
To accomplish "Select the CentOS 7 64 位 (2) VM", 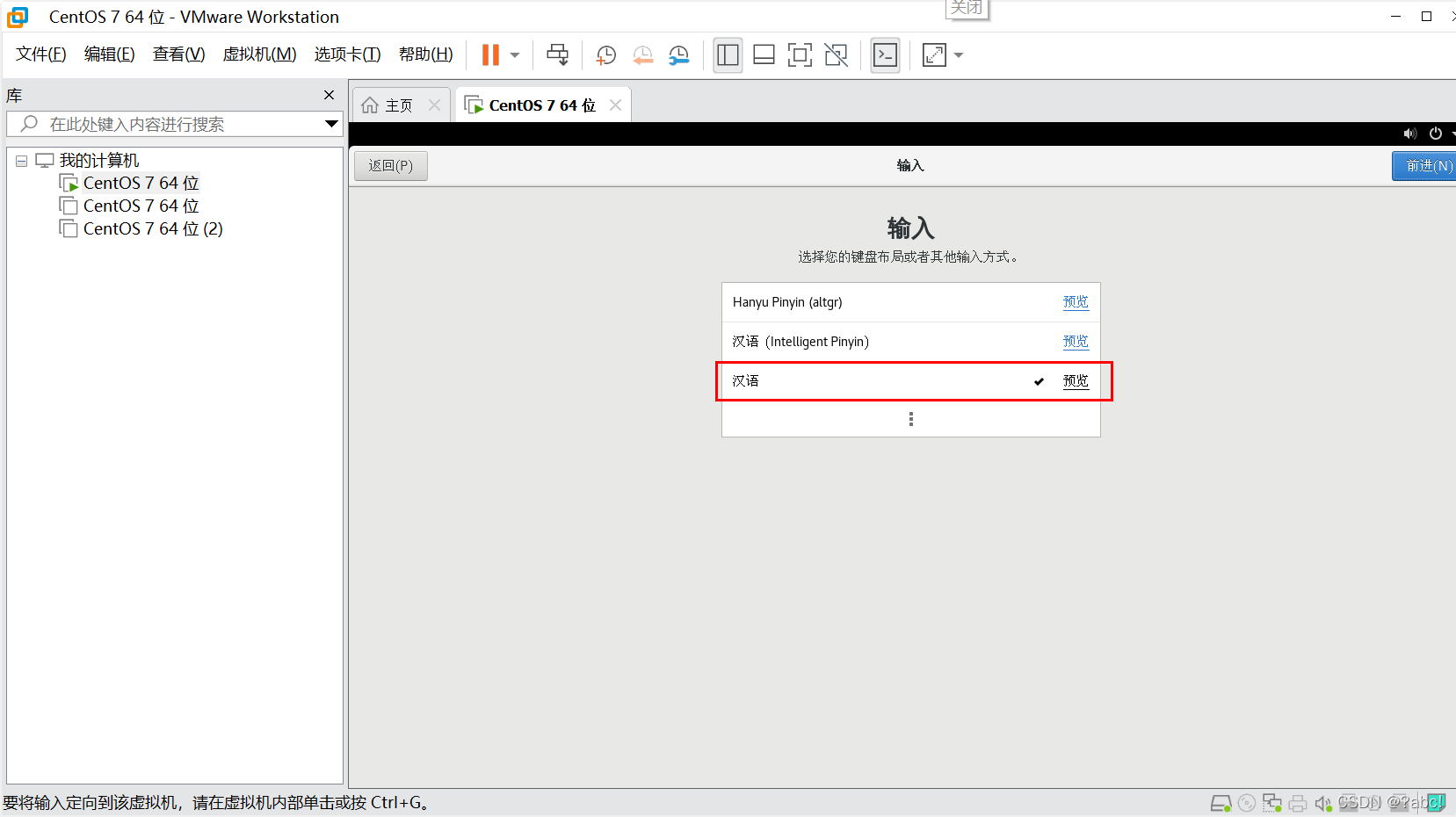I will pyautogui.click(x=152, y=228).
